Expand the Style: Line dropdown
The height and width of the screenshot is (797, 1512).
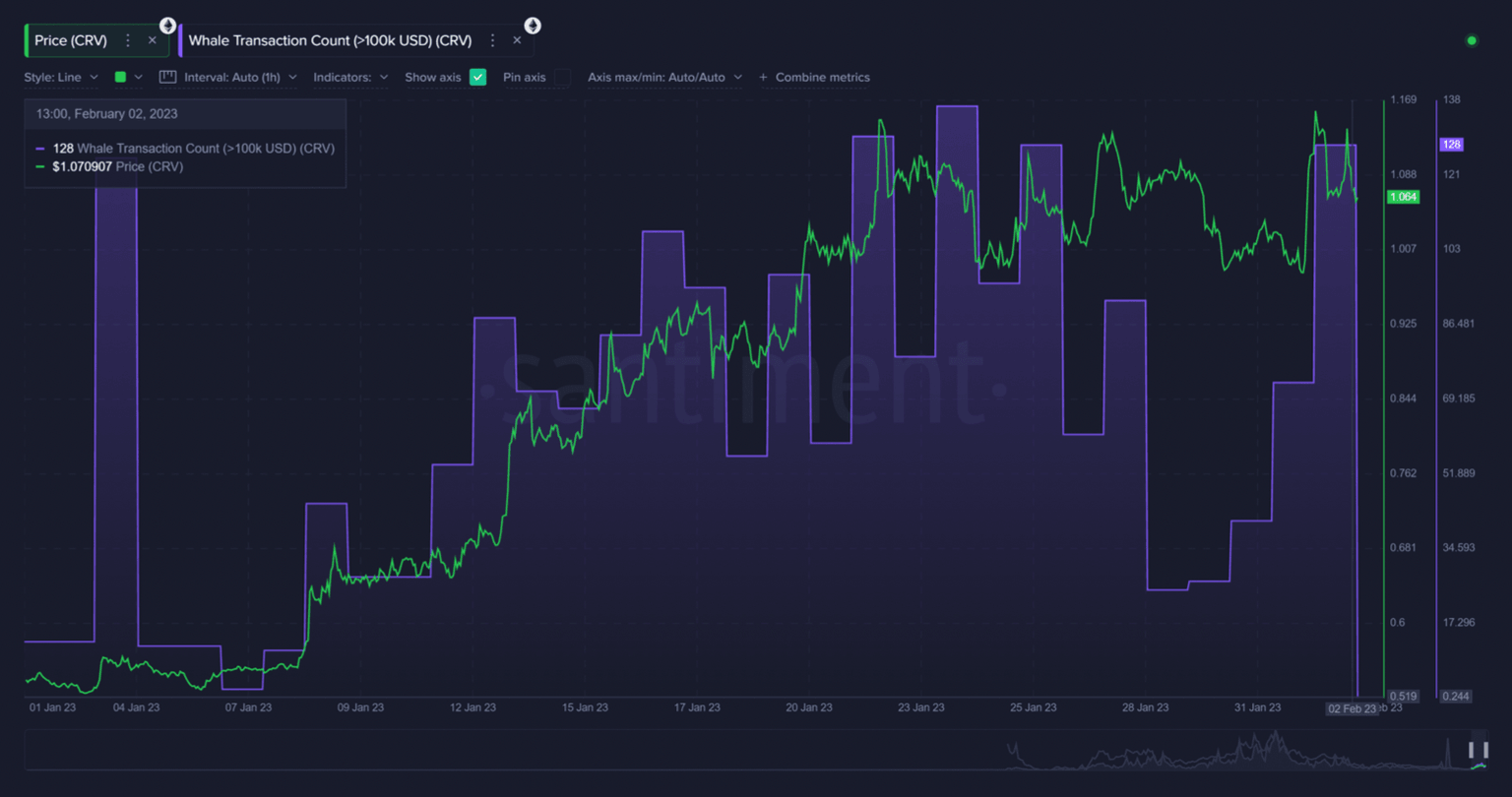click(61, 77)
